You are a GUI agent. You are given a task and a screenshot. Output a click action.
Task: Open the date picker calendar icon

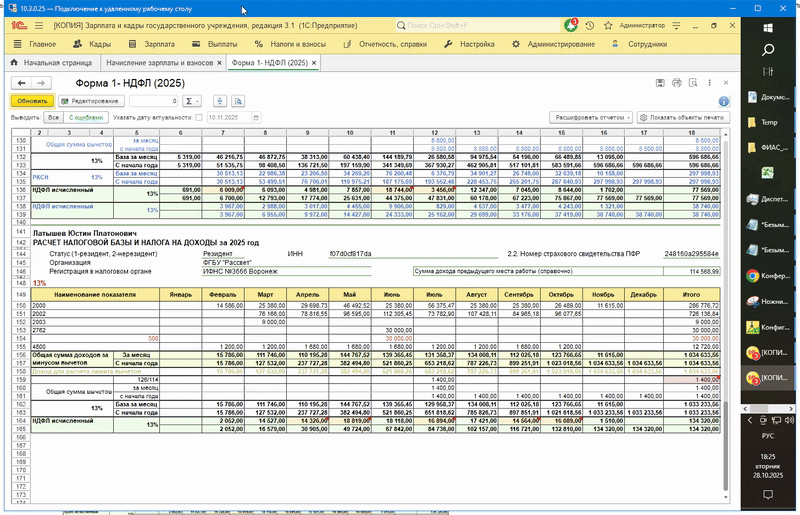point(256,117)
